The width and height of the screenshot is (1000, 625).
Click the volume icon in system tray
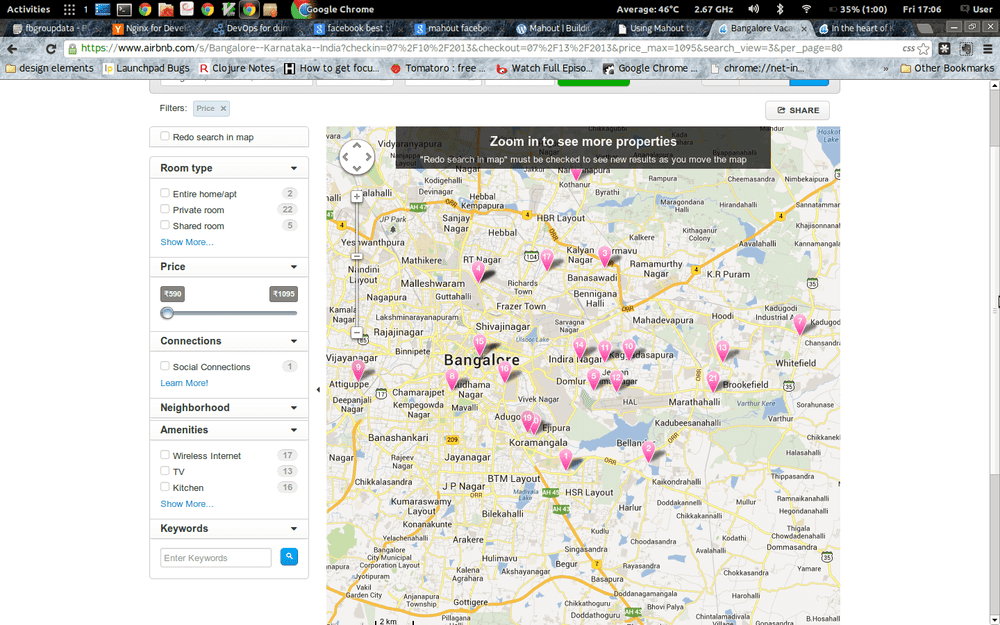tap(753, 9)
